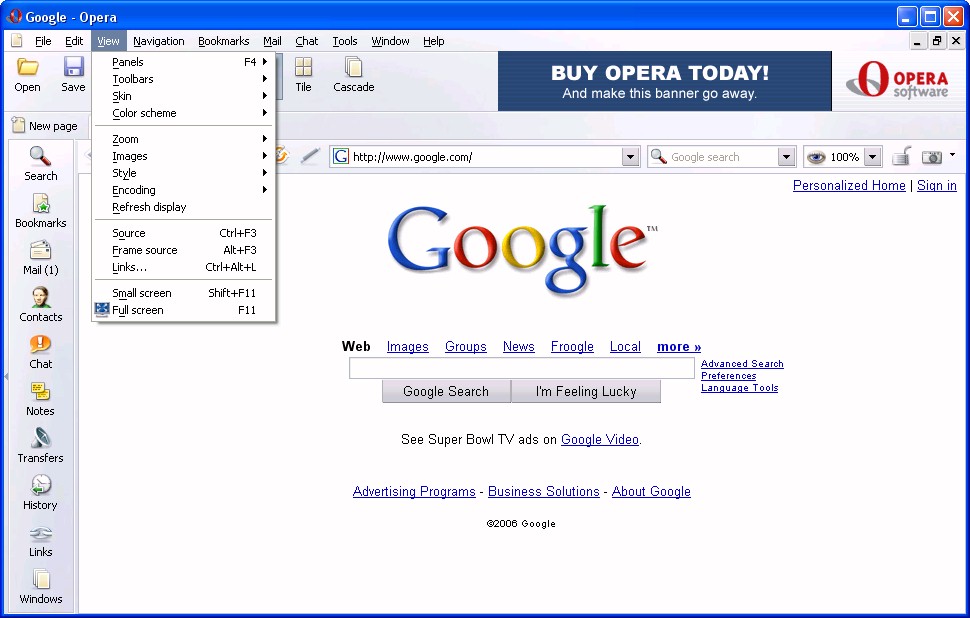Click the Buy Opera Today banner

[x=664, y=81]
